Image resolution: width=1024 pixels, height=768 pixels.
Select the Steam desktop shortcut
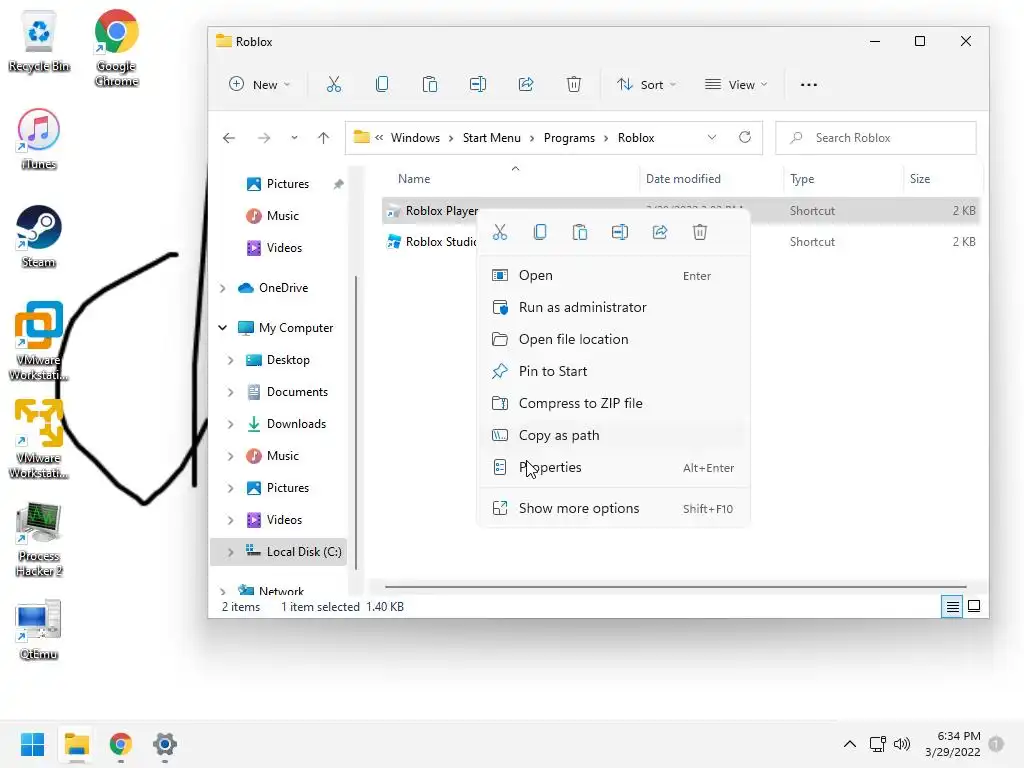[x=39, y=237]
